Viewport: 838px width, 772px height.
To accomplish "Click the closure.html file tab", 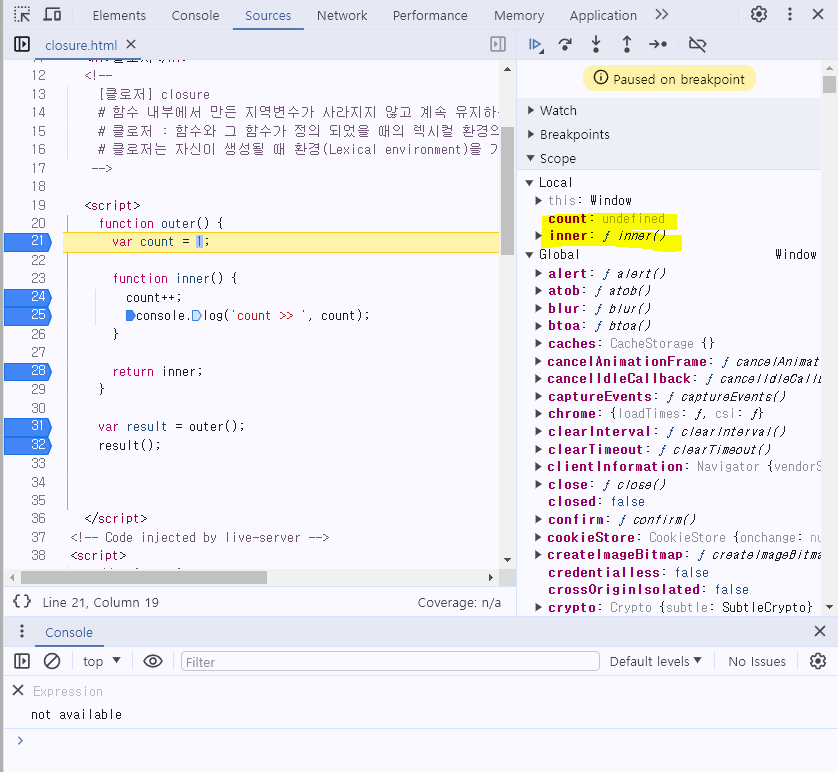I will [81, 45].
